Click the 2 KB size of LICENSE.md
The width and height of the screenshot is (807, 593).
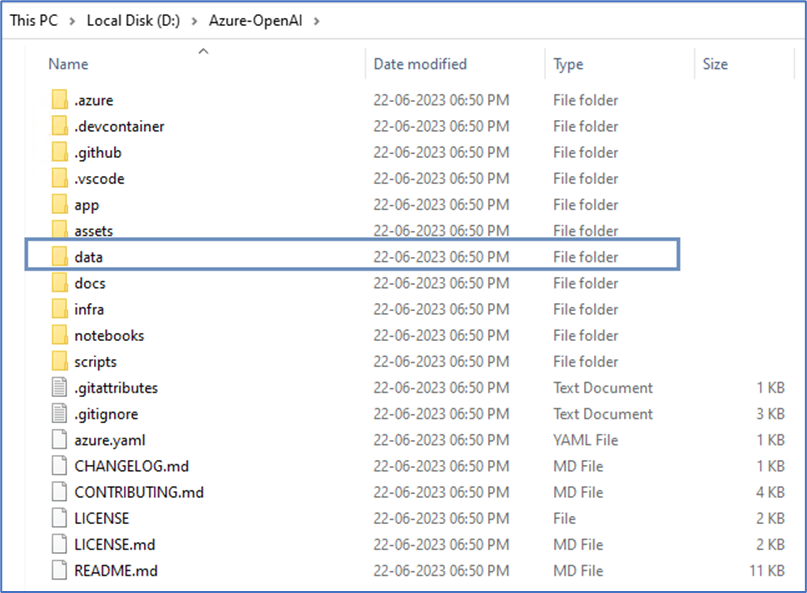pyautogui.click(x=770, y=545)
